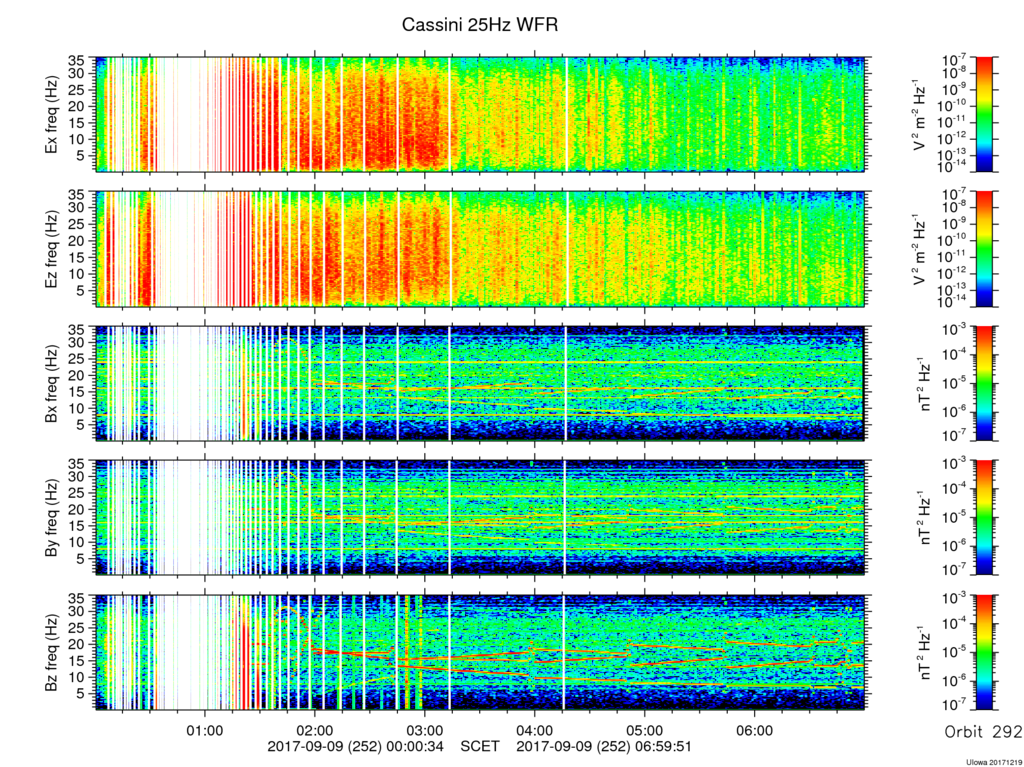Image resolution: width=1024 pixels, height=767 pixels.
Task: Click the By freq (Hz) axis label
Action: click(52, 518)
